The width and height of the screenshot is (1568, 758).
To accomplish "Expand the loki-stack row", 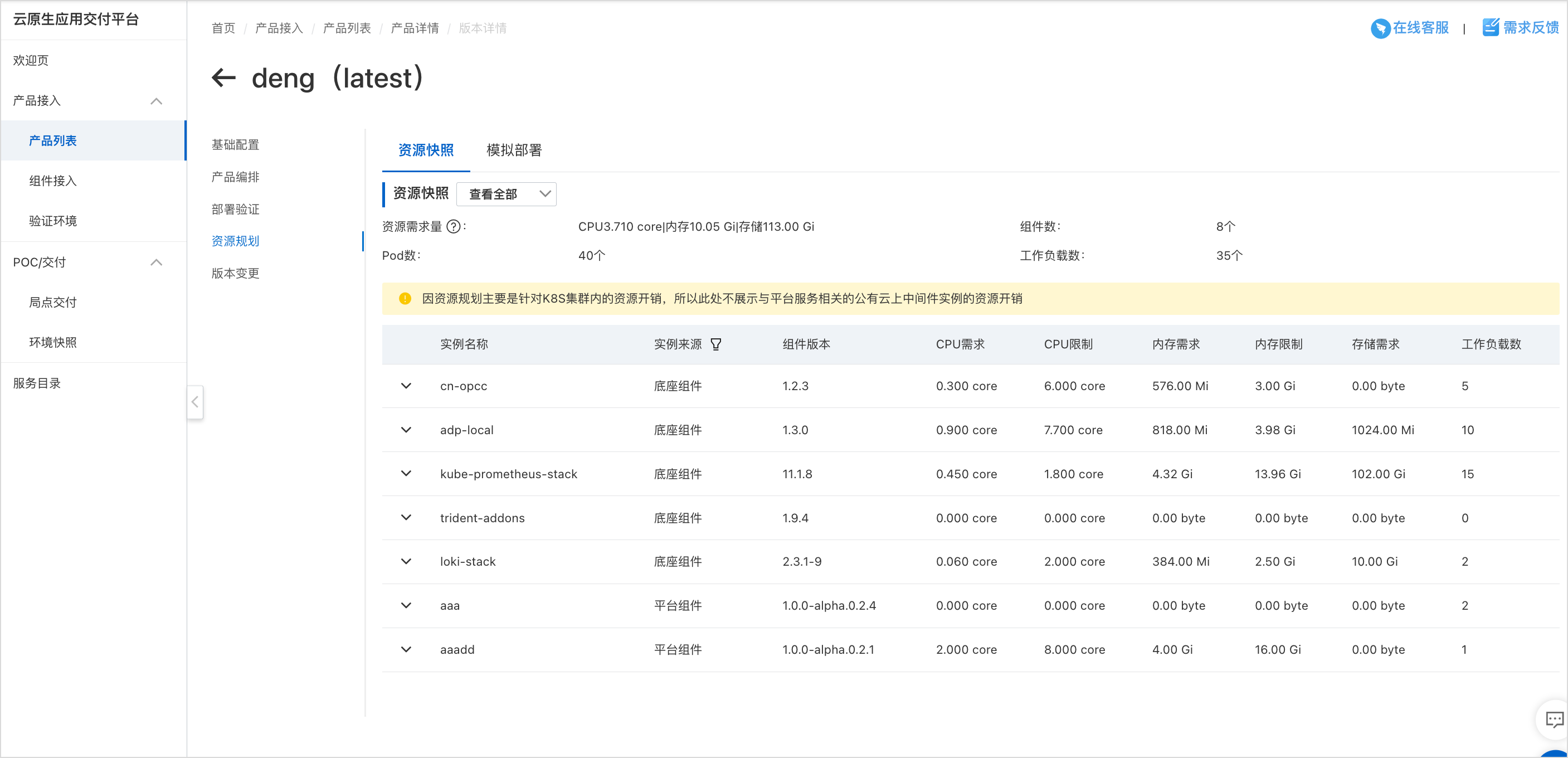I will point(406,561).
